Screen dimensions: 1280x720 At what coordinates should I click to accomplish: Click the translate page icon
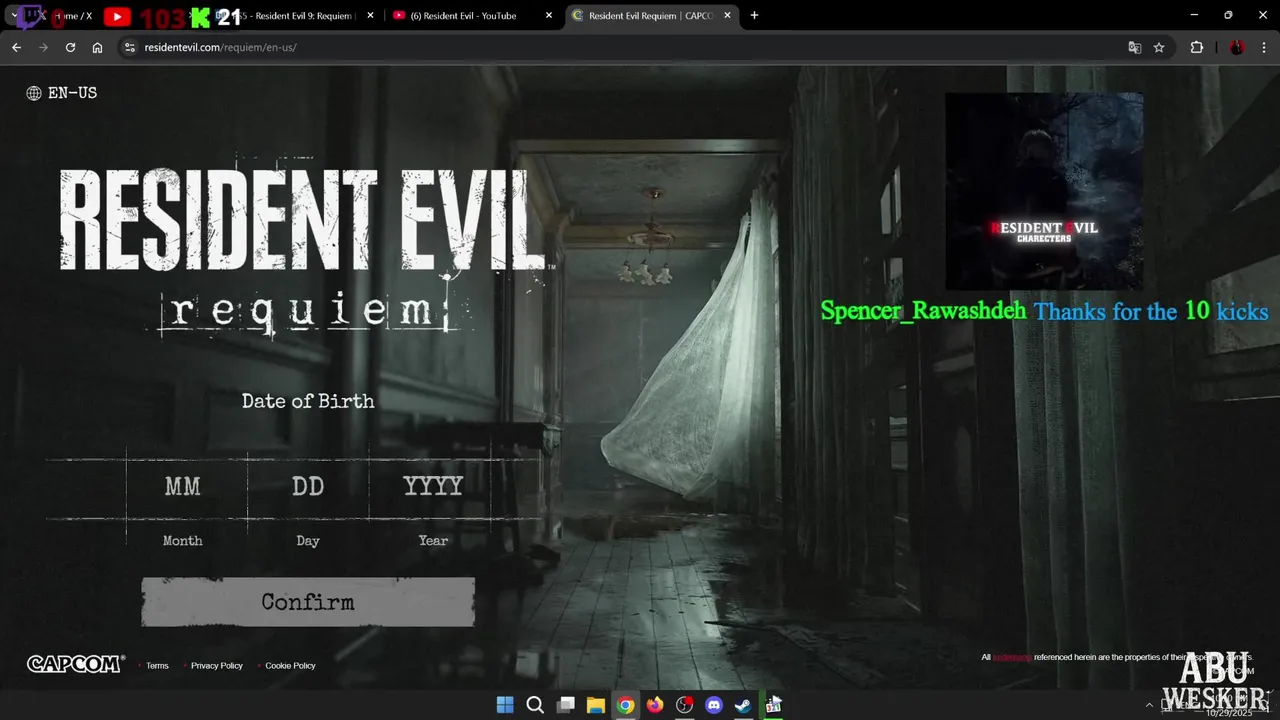click(x=1135, y=47)
